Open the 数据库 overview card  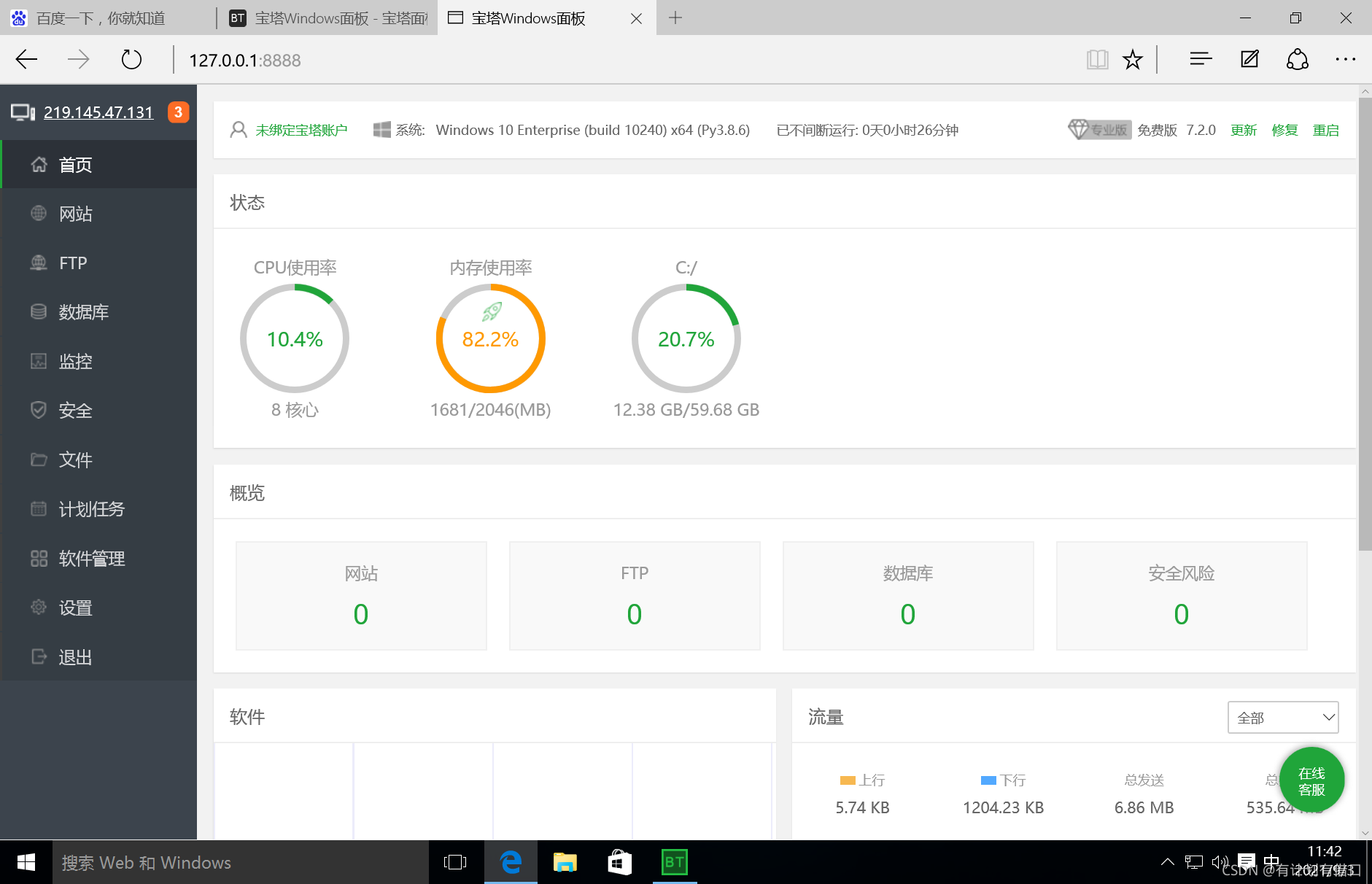[908, 595]
